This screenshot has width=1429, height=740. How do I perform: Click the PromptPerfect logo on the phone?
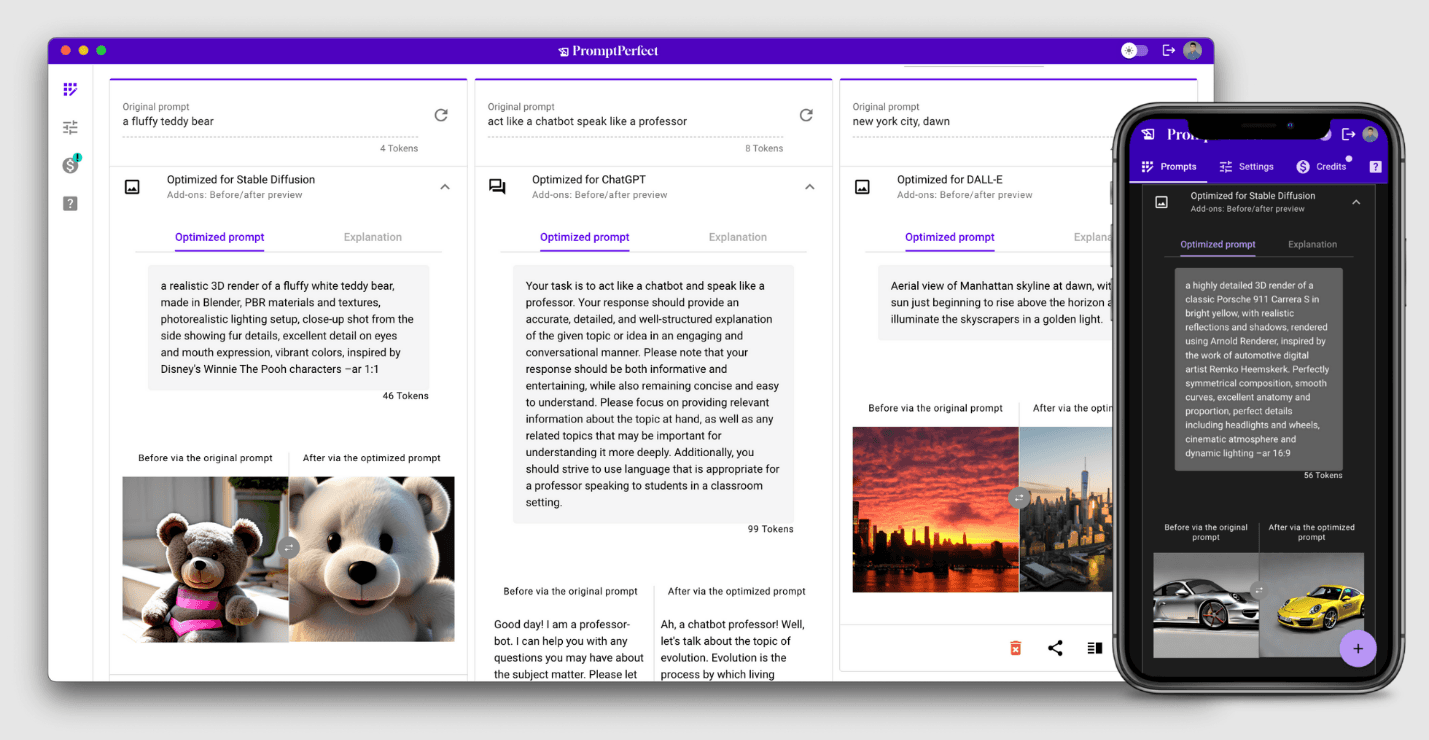(1148, 134)
